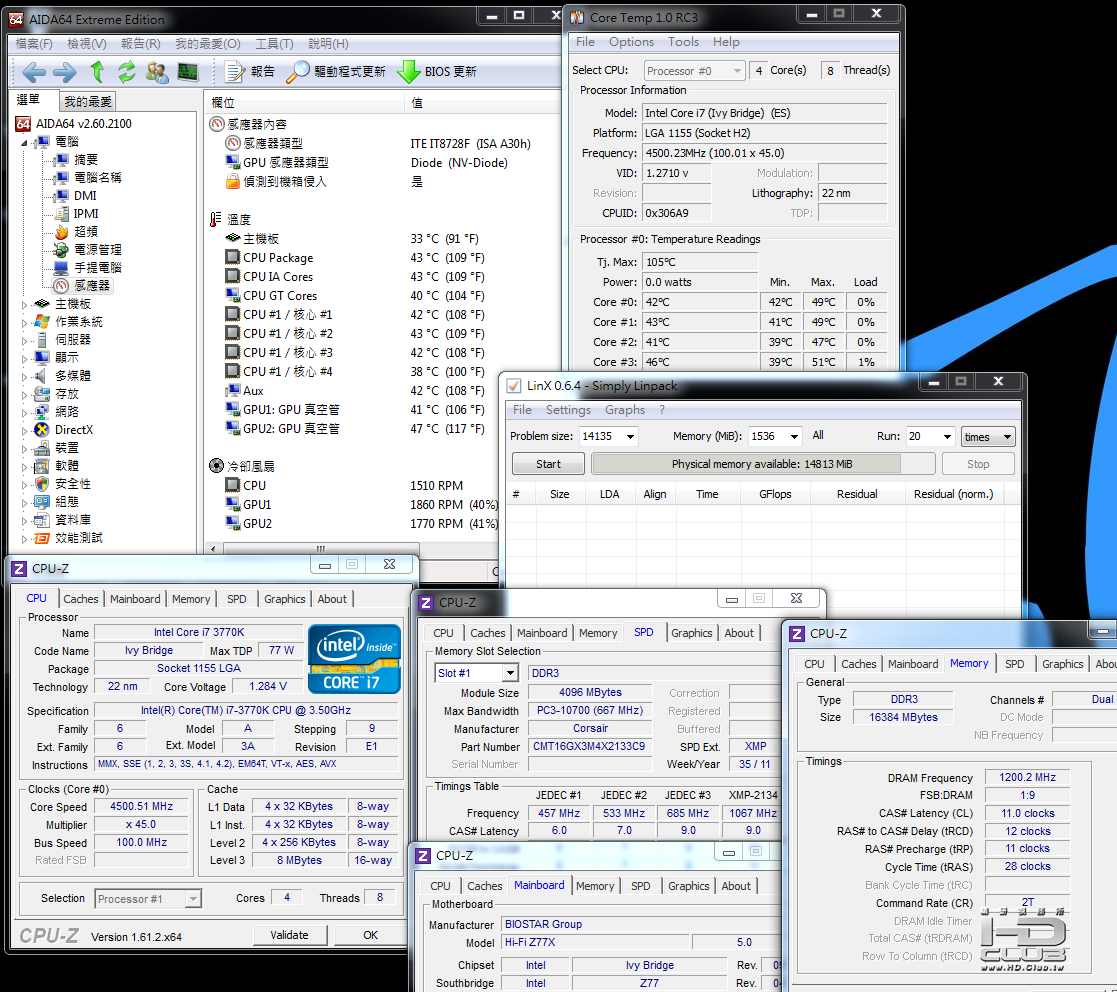Click the green-graph monitor toolbar icon
Image resolution: width=1117 pixels, height=992 pixels.
tap(188, 72)
